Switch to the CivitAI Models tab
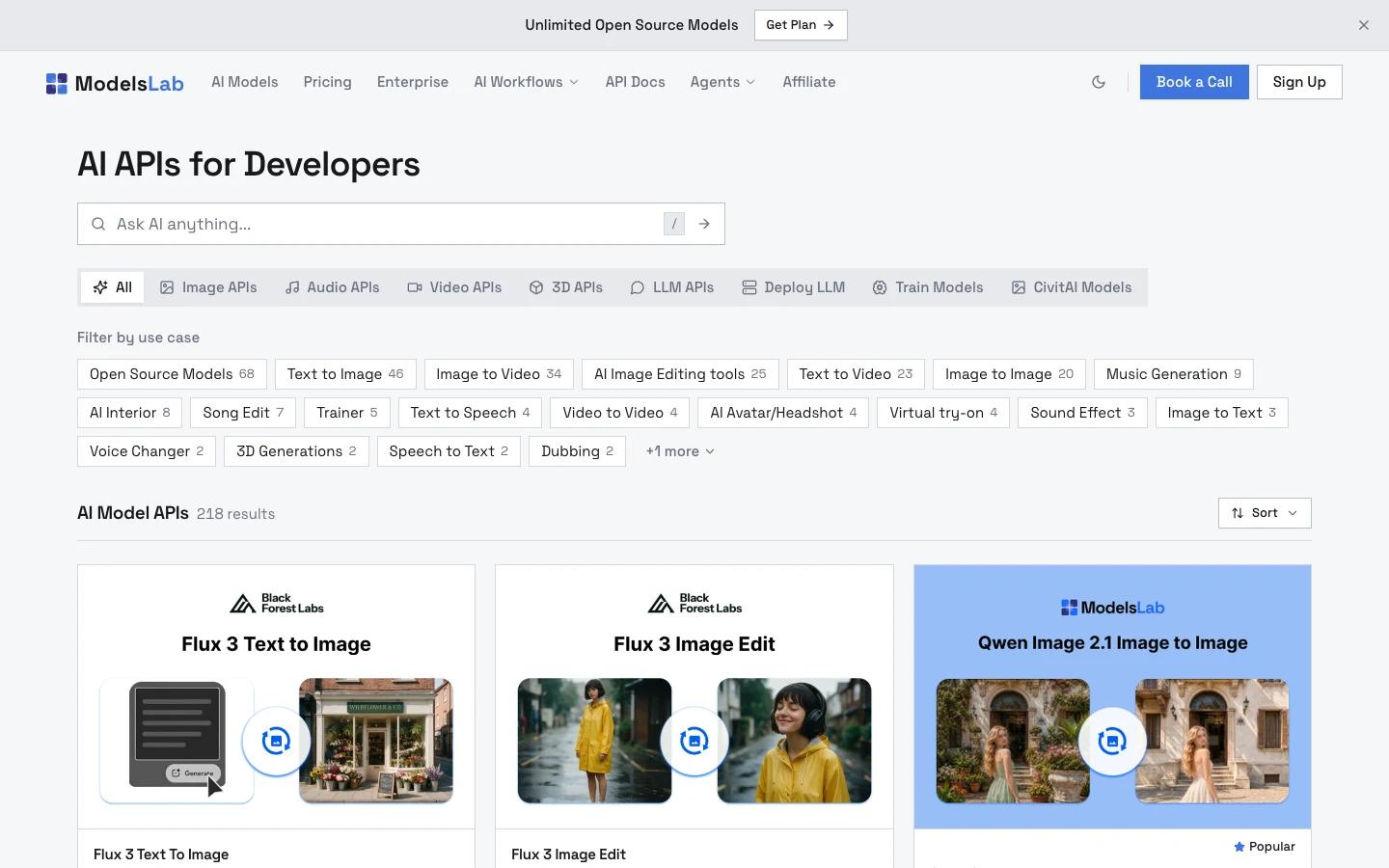 click(1072, 287)
